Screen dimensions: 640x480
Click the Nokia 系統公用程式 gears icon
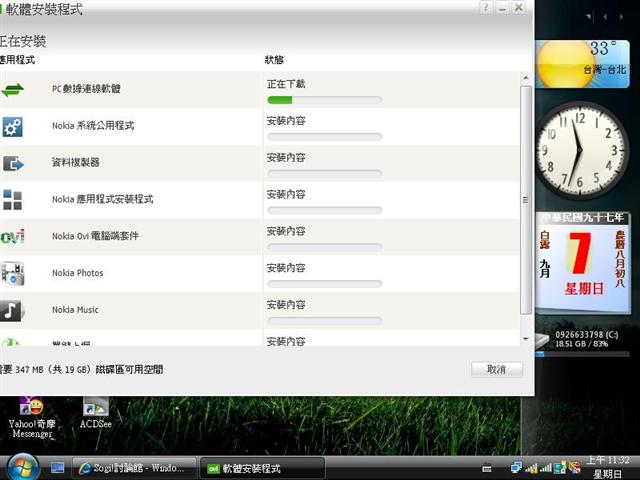13,127
